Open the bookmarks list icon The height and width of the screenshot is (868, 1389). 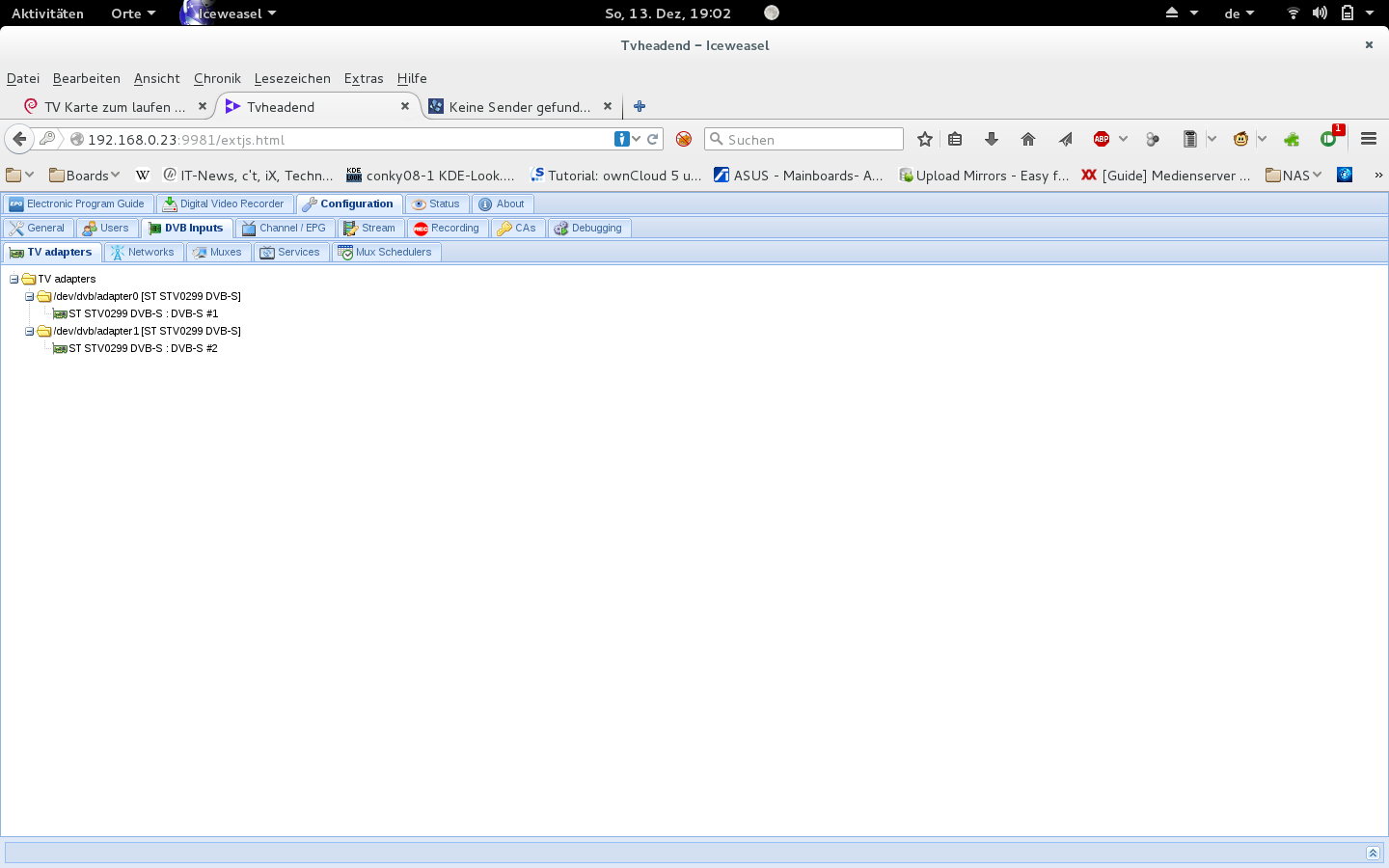pyautogui.click(x=955, y=139)
